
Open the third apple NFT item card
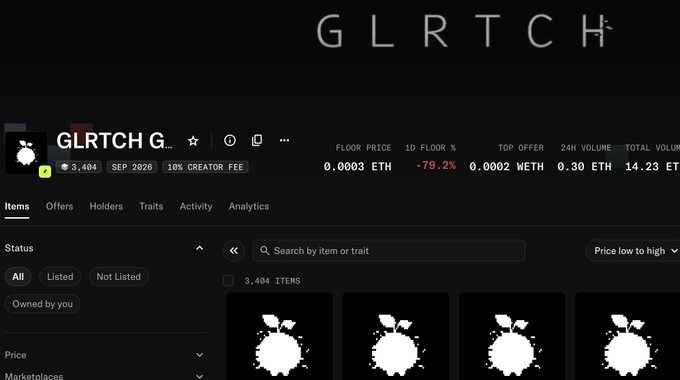click(512, 336)
